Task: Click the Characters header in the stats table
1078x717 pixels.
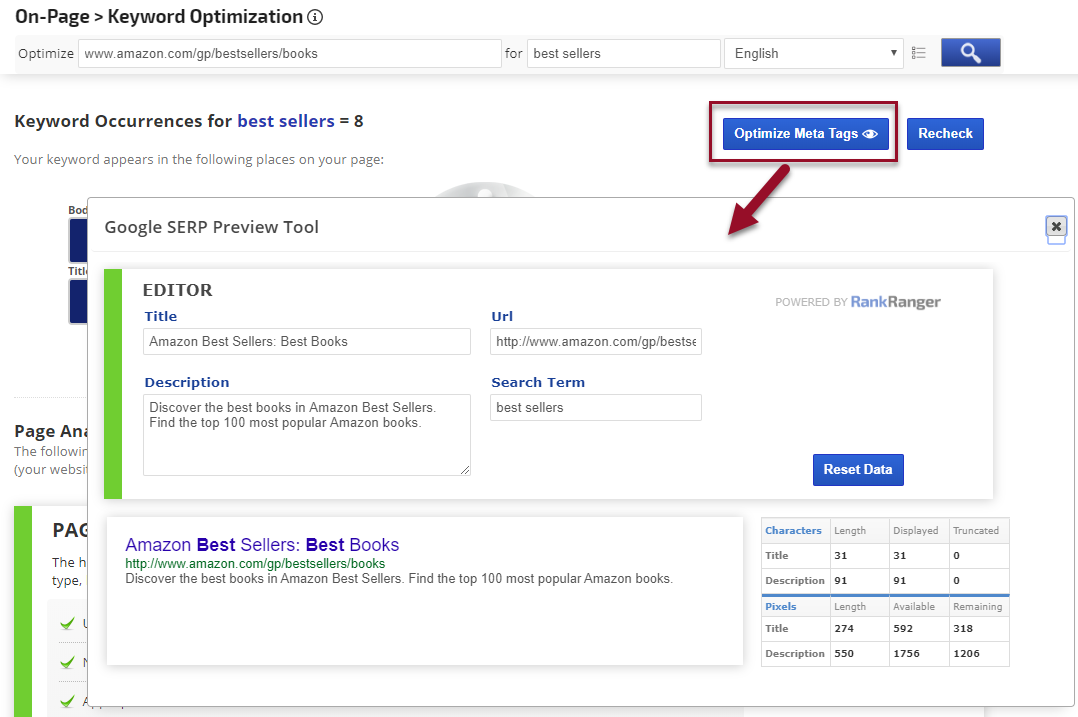Action: click(x=794, y=531)
